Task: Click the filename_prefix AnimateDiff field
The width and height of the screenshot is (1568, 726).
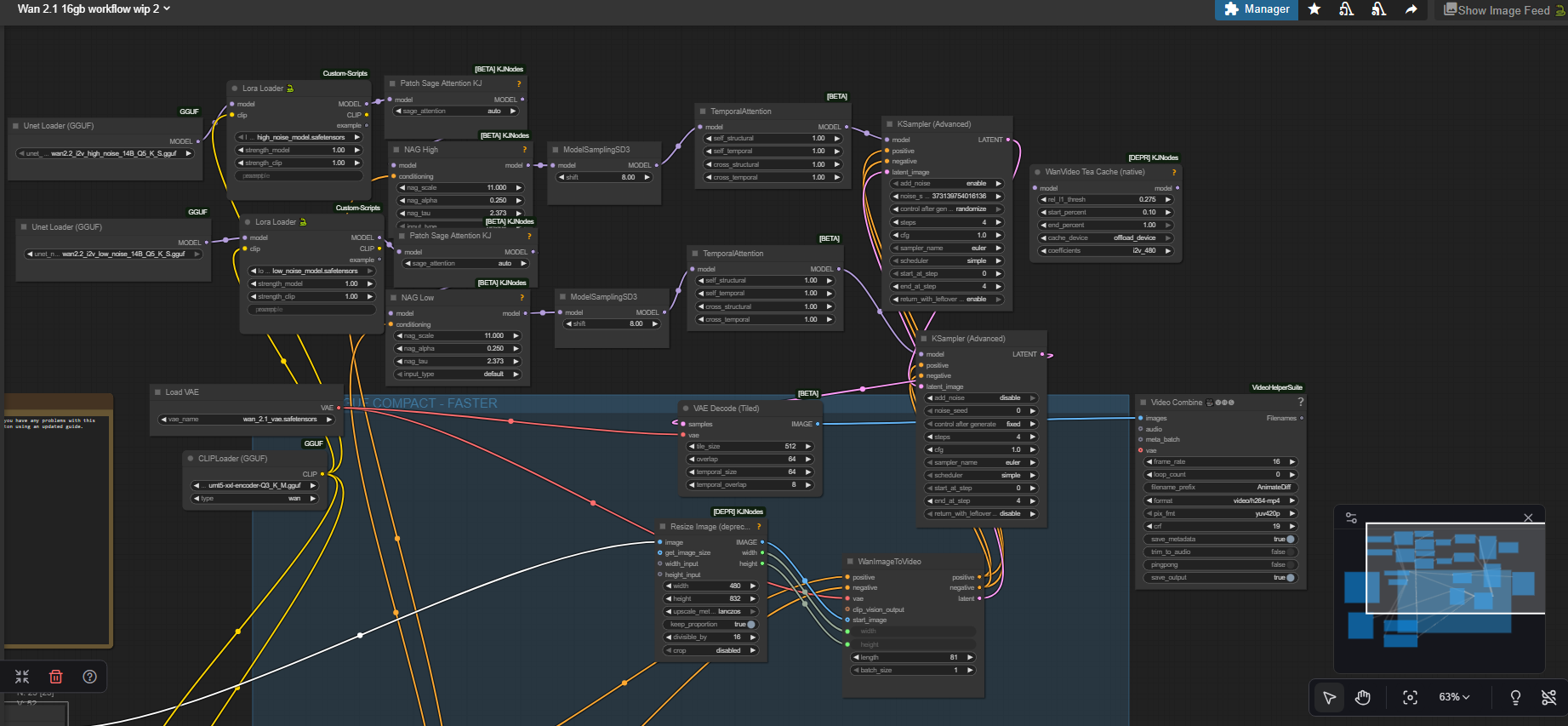Action: (x=1221, y=488)
